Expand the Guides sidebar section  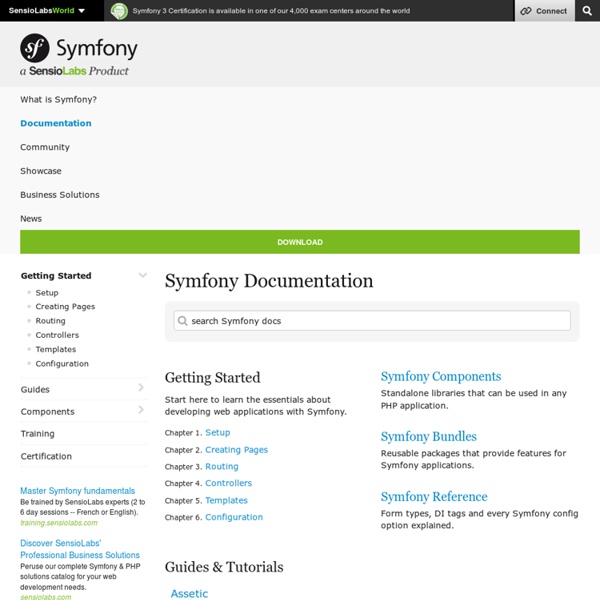[x=142, y=388]
